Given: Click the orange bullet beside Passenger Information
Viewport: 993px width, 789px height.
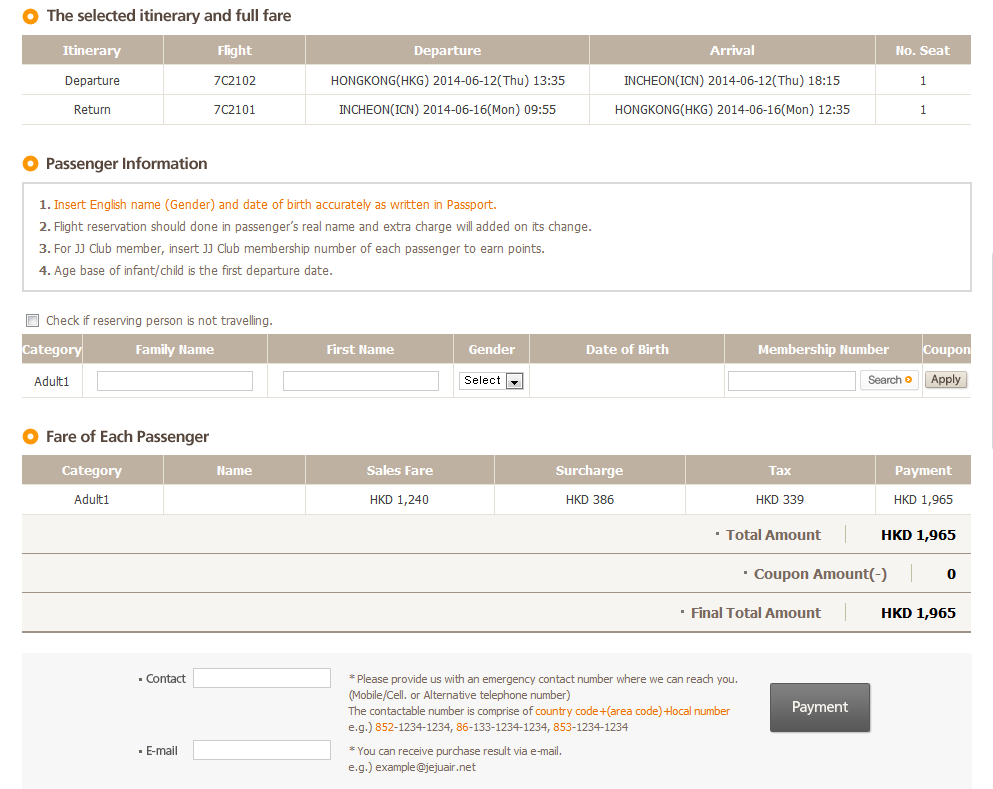Looking at the screenshot, I should (x=31, y=164).
